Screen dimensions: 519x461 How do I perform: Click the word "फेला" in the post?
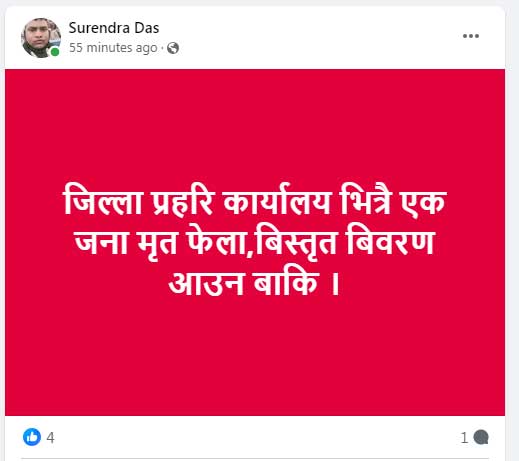pyautogui.click(x=217, y=239)
